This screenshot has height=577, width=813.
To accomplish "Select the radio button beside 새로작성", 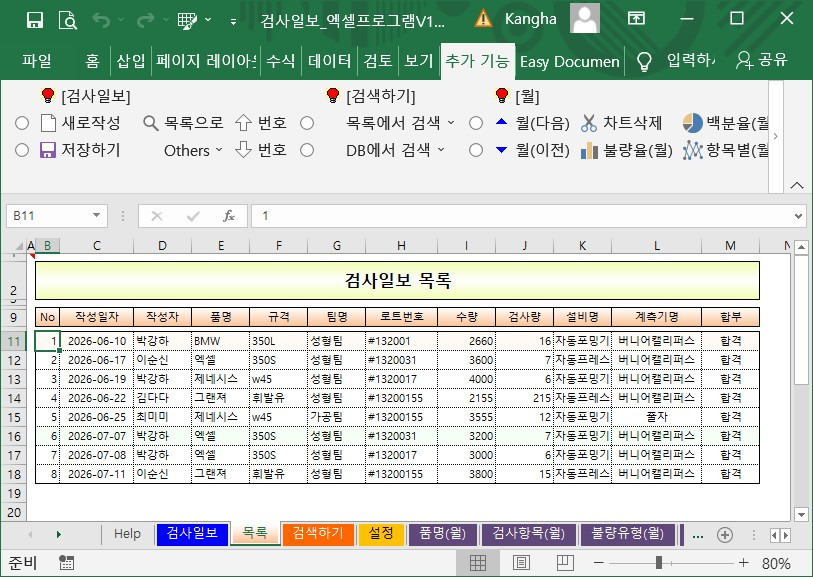I will [22, 123].
